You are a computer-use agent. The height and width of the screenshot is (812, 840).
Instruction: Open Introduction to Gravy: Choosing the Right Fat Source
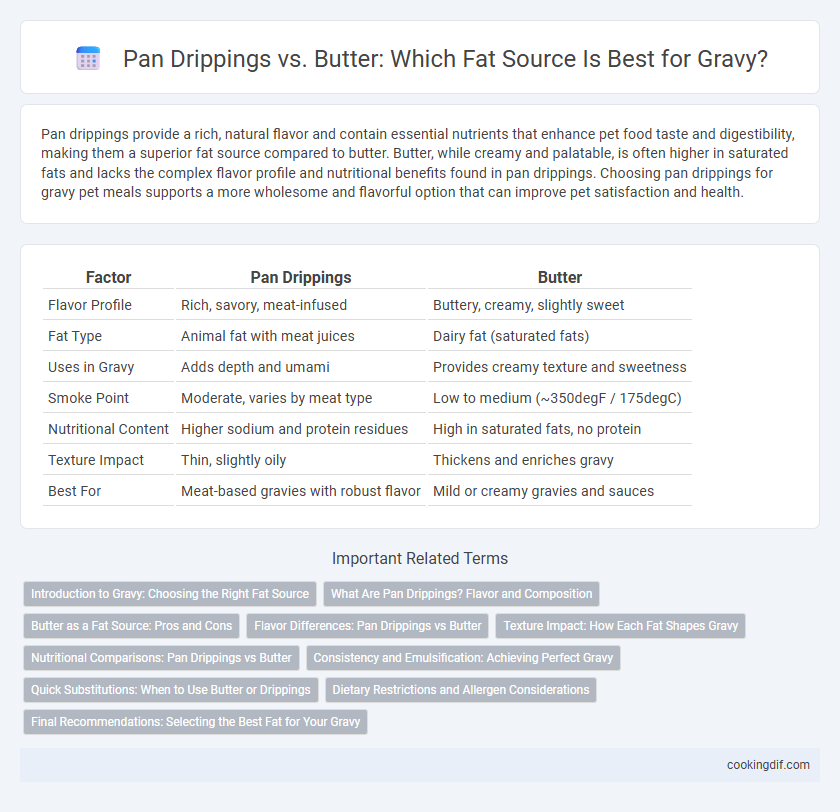point(170,594)
